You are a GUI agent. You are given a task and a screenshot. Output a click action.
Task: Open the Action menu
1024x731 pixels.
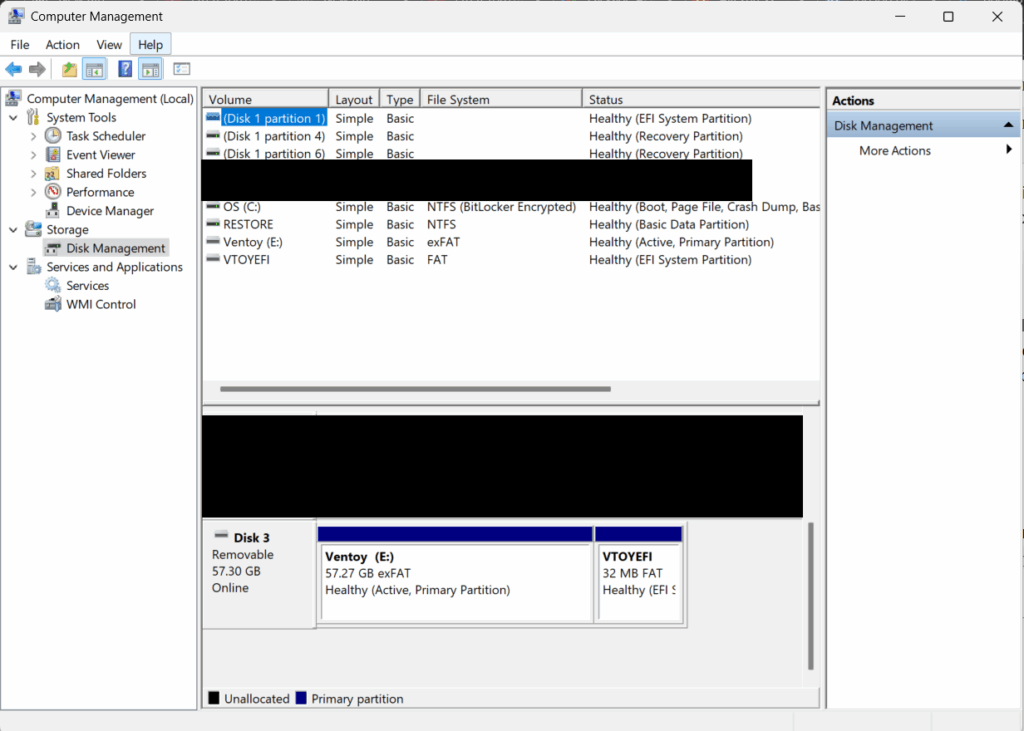point(62,44)
